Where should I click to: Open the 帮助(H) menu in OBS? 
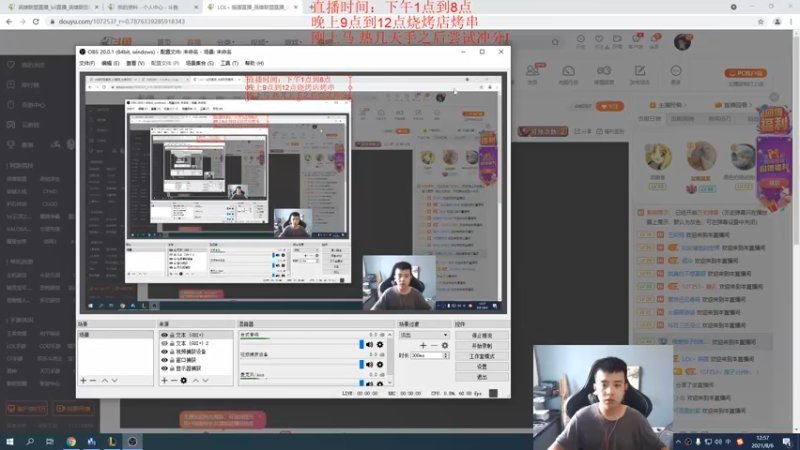(x=254, y=63)
